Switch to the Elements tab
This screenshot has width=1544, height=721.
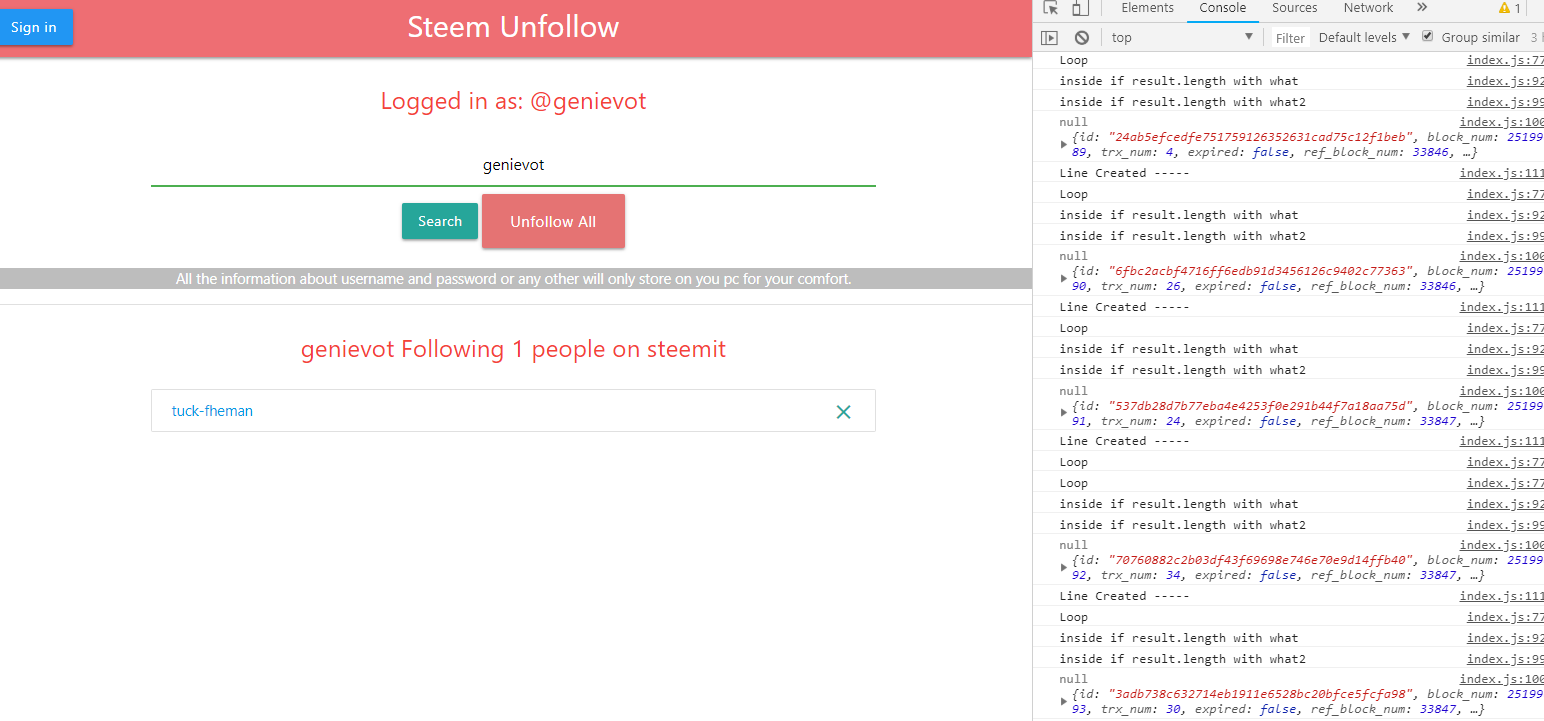[x=1147, y=8]
